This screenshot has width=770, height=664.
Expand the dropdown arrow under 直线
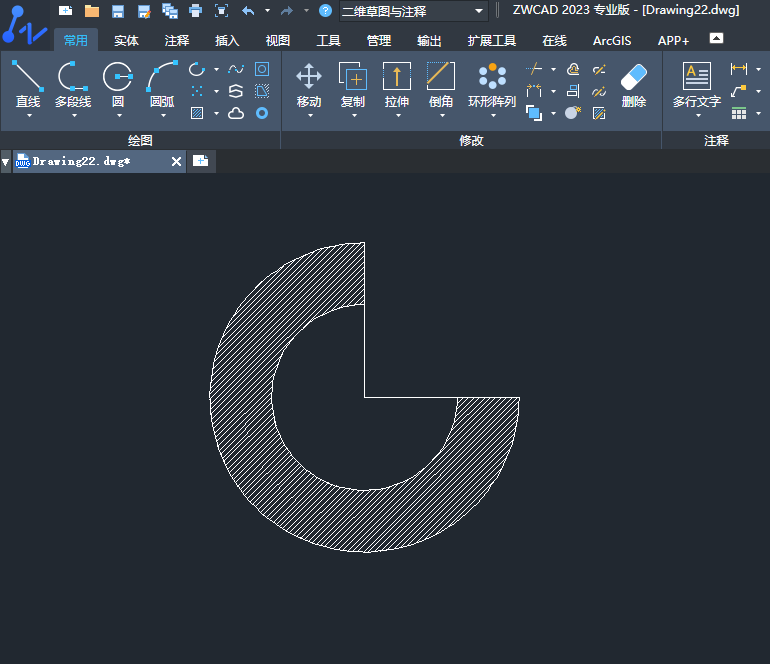click(x=29, y=116)
